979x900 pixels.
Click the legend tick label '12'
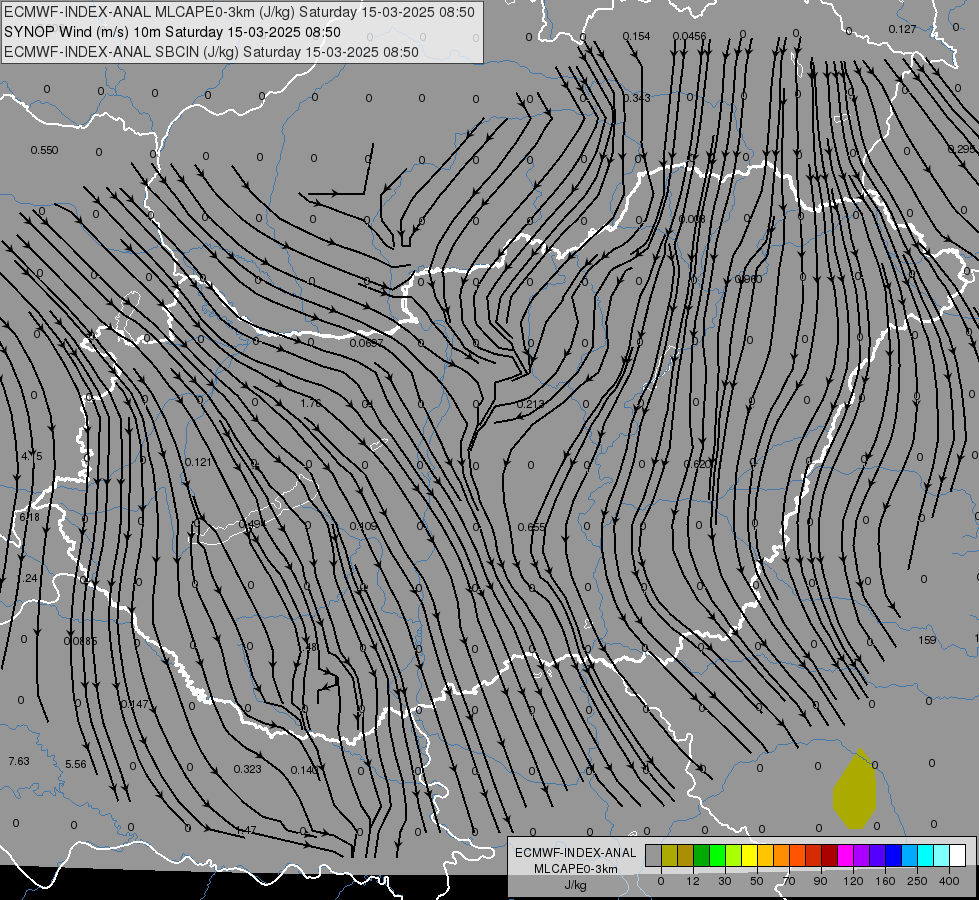692,881
